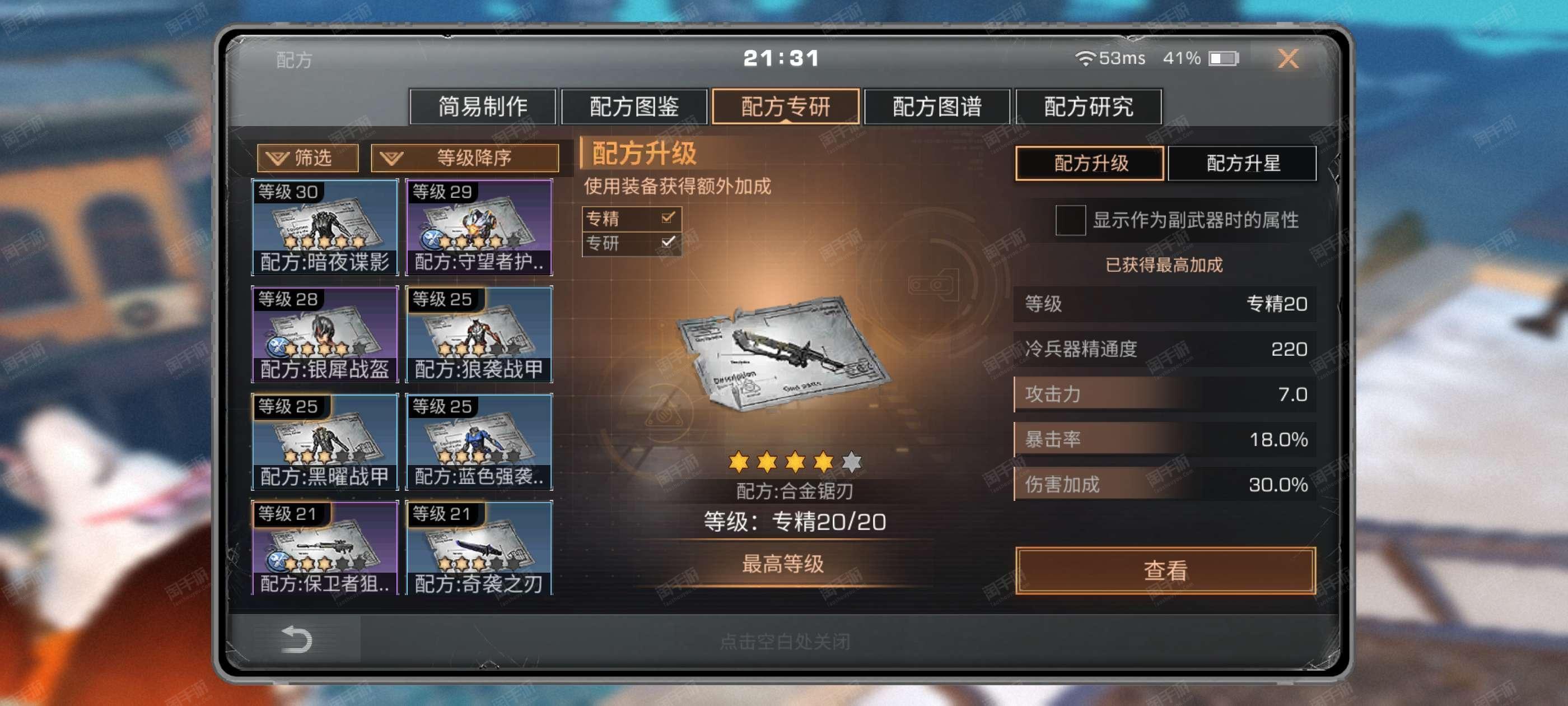Open the 配方研究 tab
This screenshot has height=706, width=1568.
pyautogui.click(x=1088, y=106)
